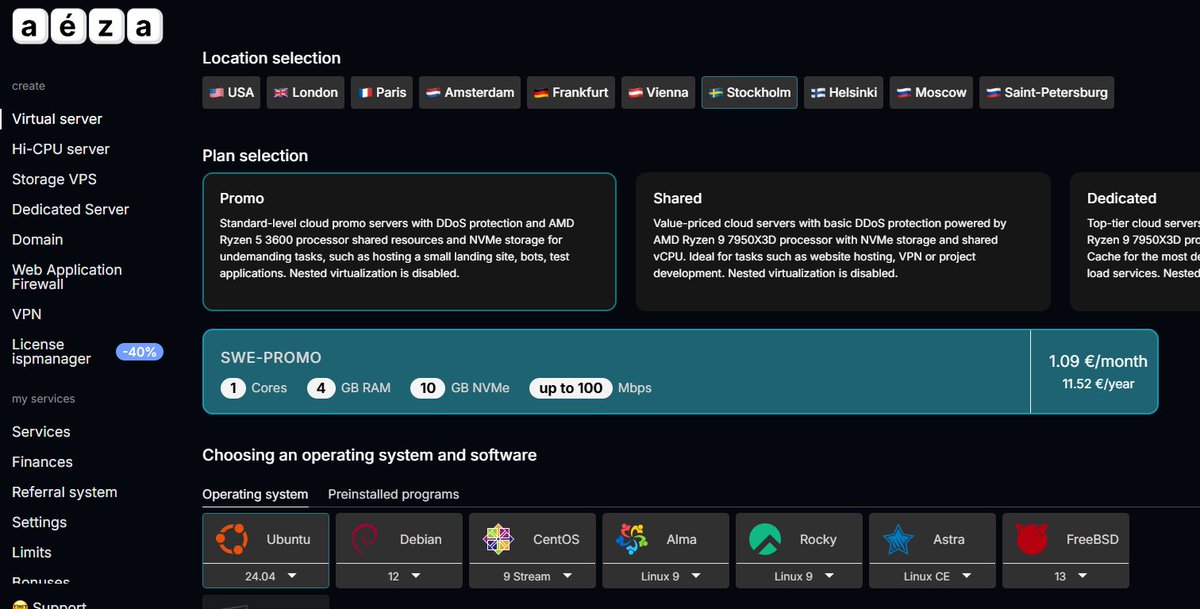Screen dimensions: 1200x609
Task: Click the USA flag icon
Action: 217,92
